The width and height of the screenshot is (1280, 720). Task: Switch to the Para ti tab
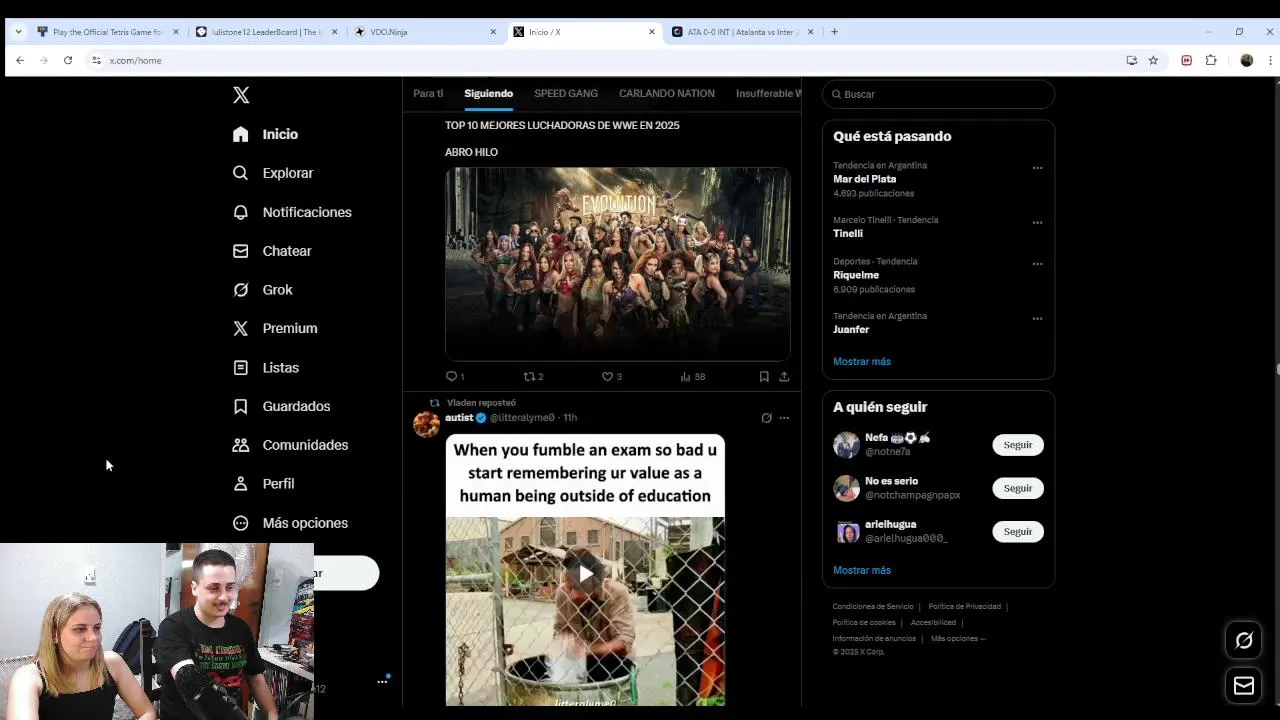[x=428, y=93]
